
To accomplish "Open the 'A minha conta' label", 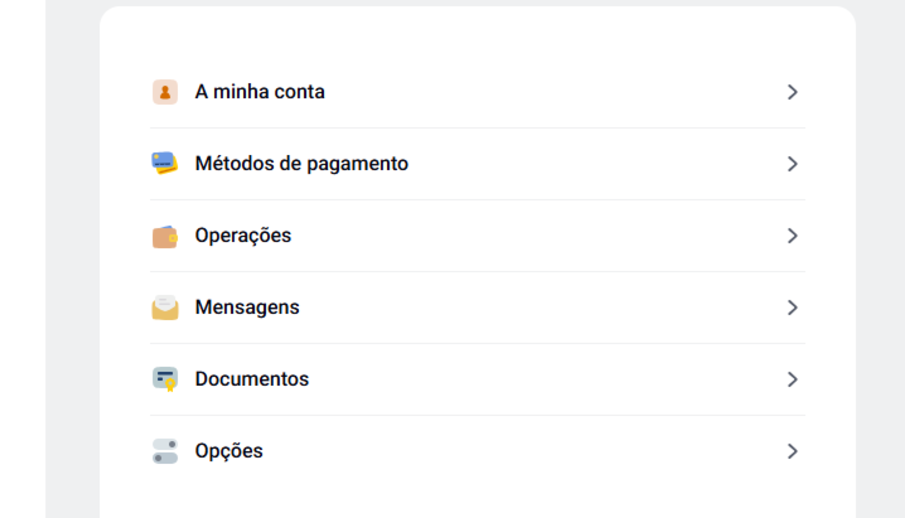I will click(260, 92).
